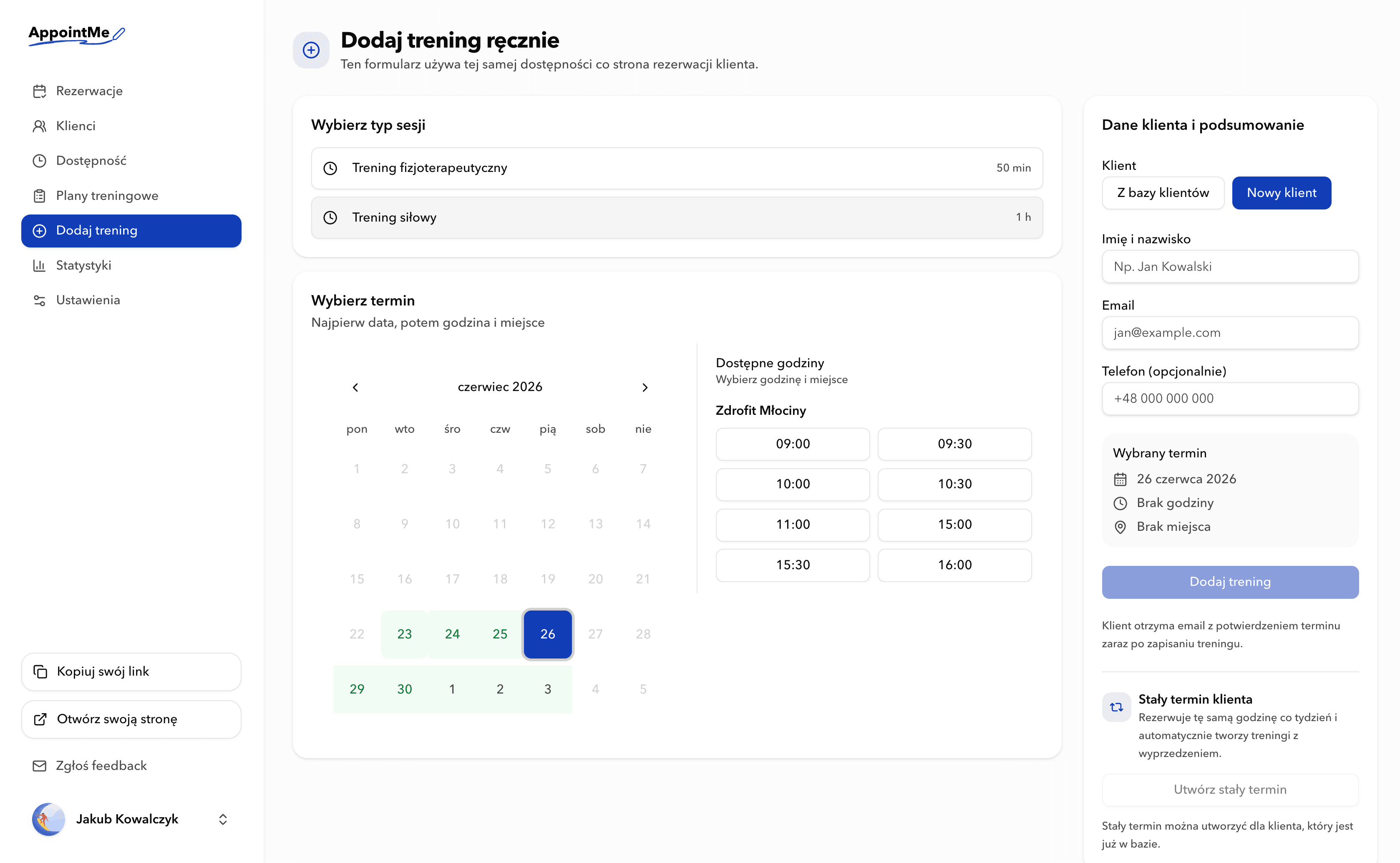Open Dostępność via its clock icon

coord(39,161)
